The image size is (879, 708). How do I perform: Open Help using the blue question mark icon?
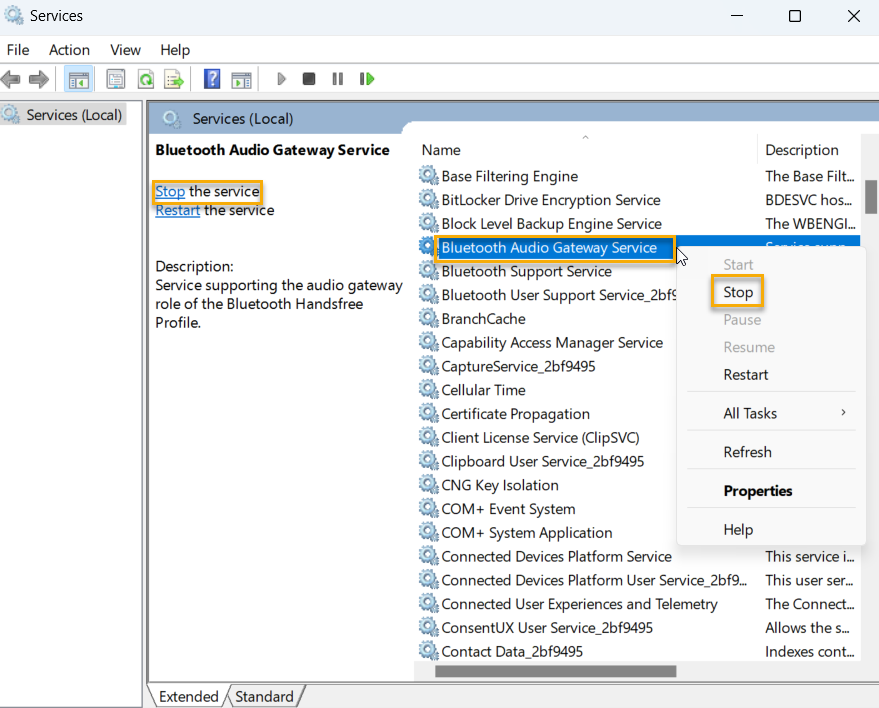coord(211,79)
